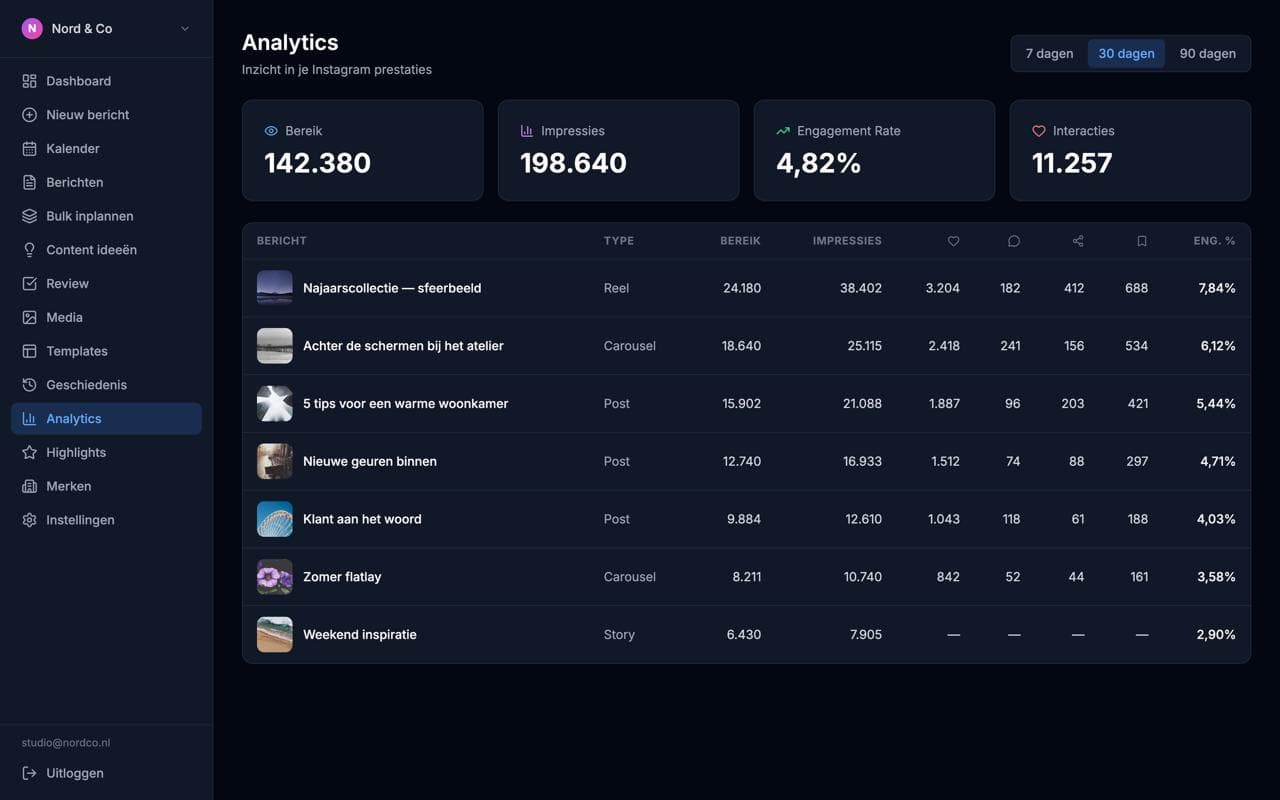The height and width of the screenshot is (800, 1280).
Task: Click the comments bubble column header icon
Action: [x=1014, y=241]
